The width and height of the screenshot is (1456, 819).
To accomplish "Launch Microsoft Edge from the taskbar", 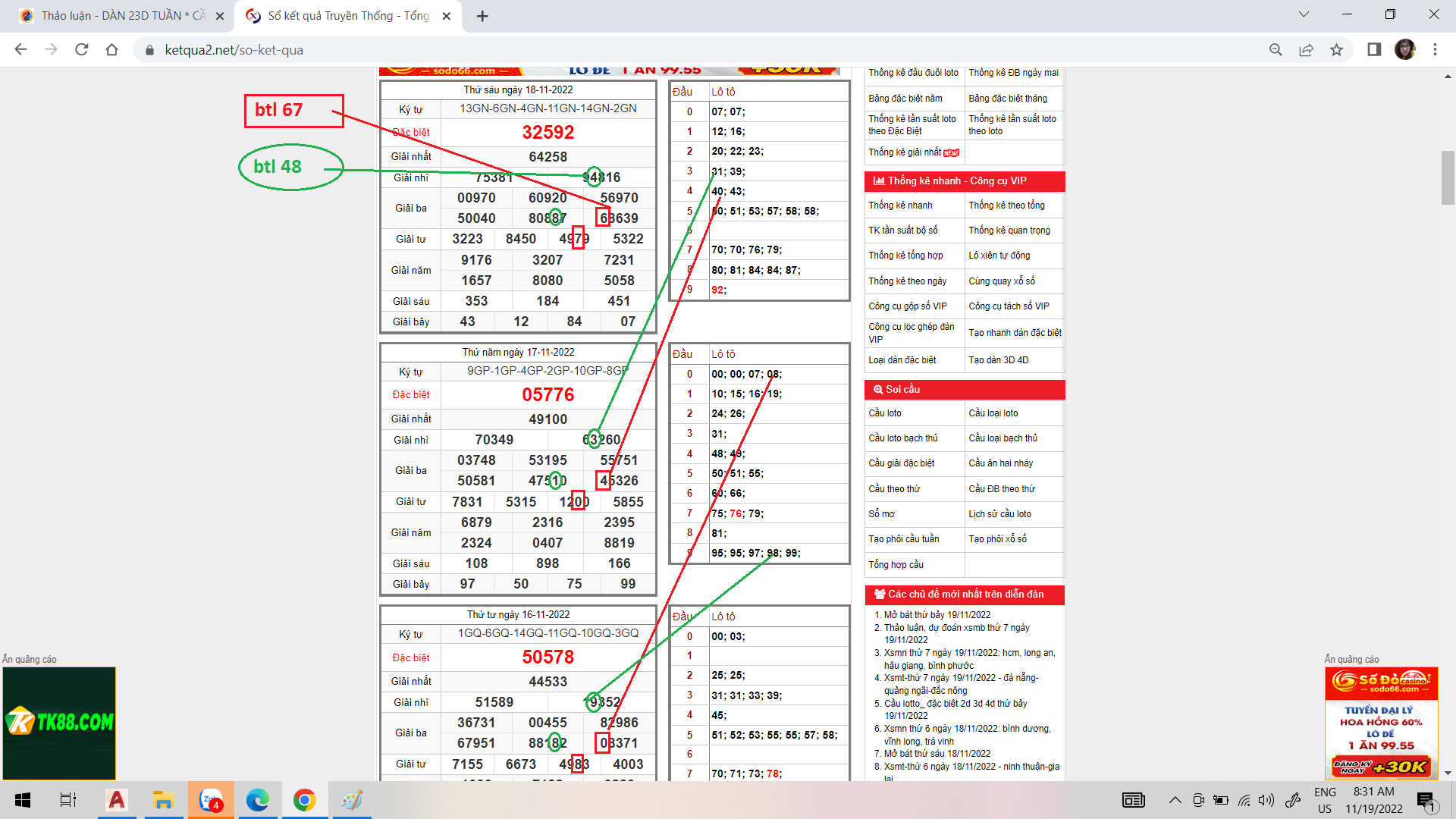I will [258, 800].
